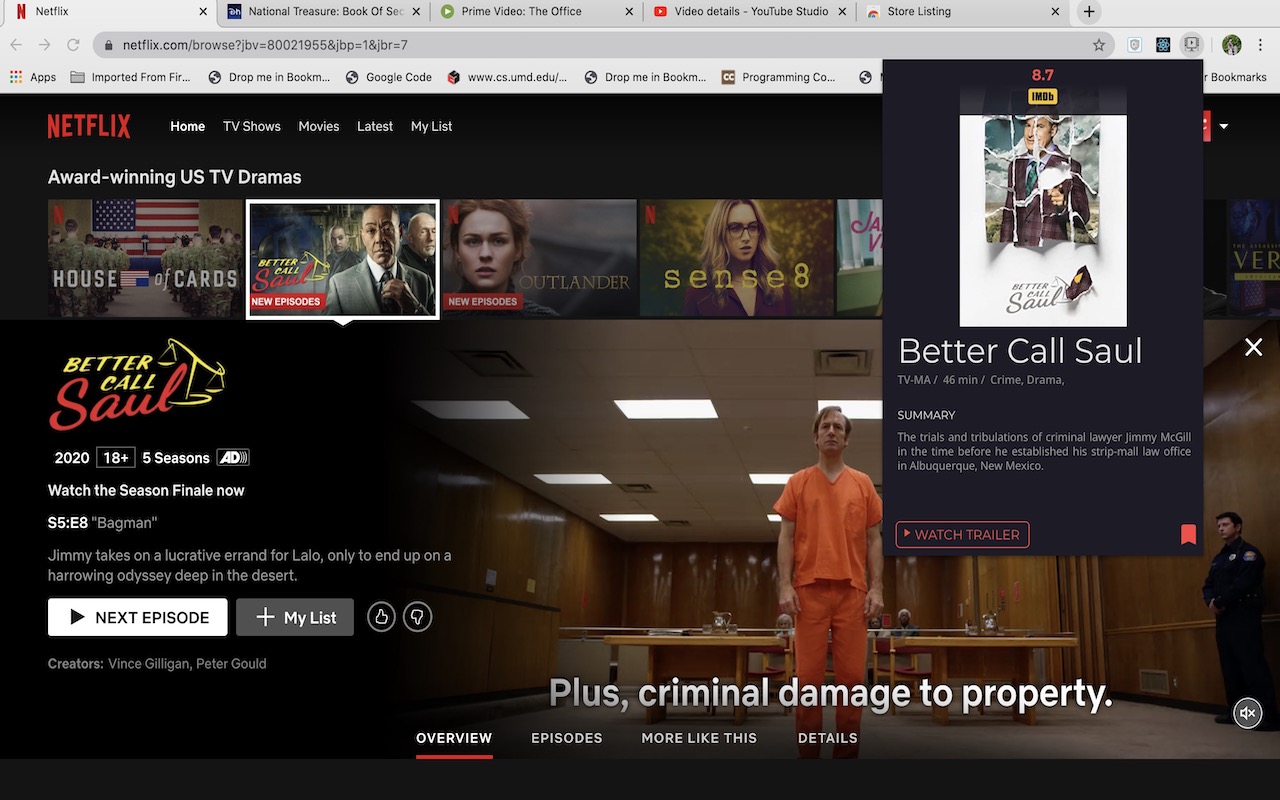Close the National Treasure tab
This screenshot has width=1280, height=800.
(x=415, y=12)
